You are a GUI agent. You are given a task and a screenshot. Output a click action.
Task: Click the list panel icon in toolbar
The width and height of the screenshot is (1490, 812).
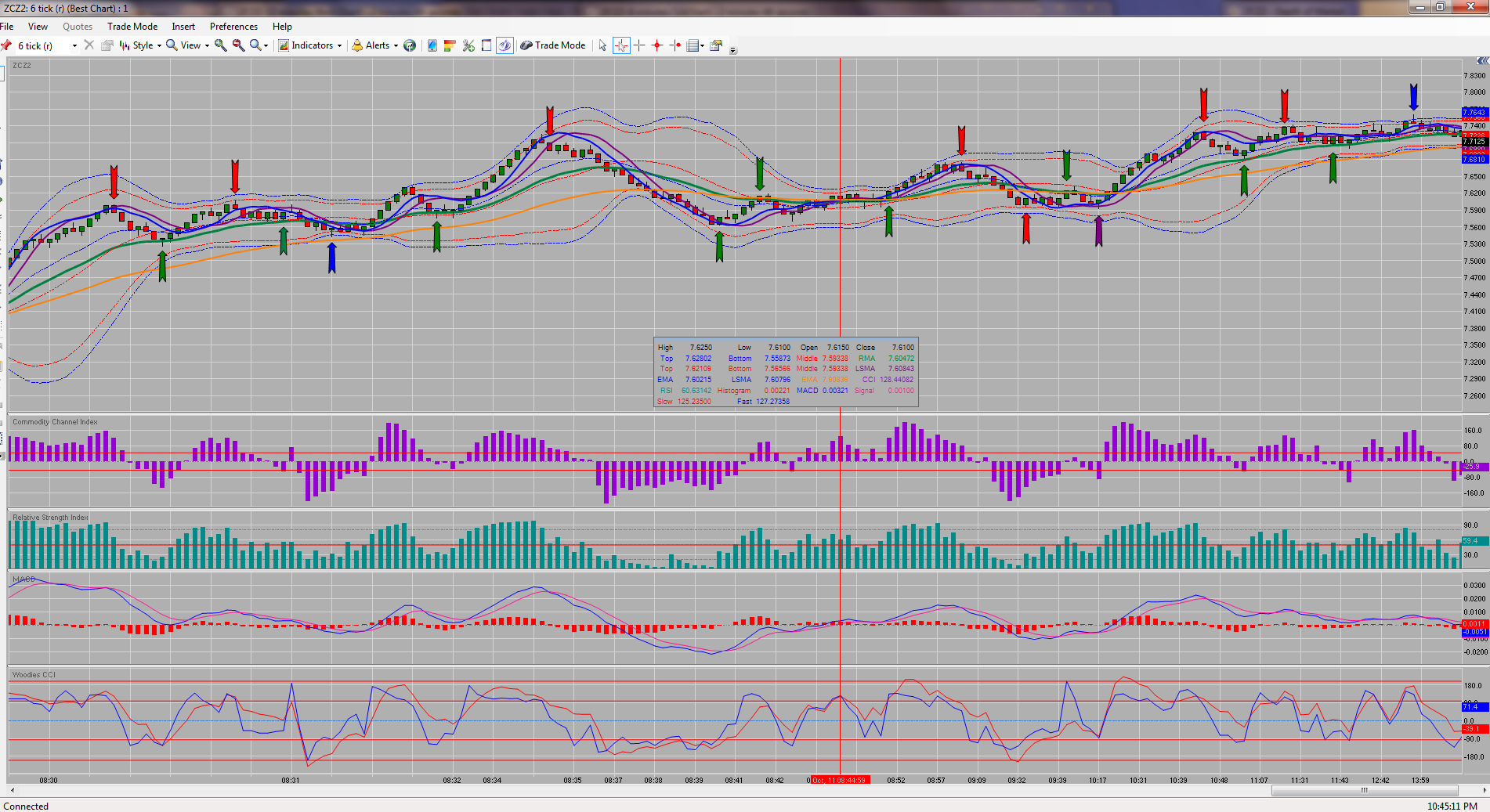click(x=693, y=45)
